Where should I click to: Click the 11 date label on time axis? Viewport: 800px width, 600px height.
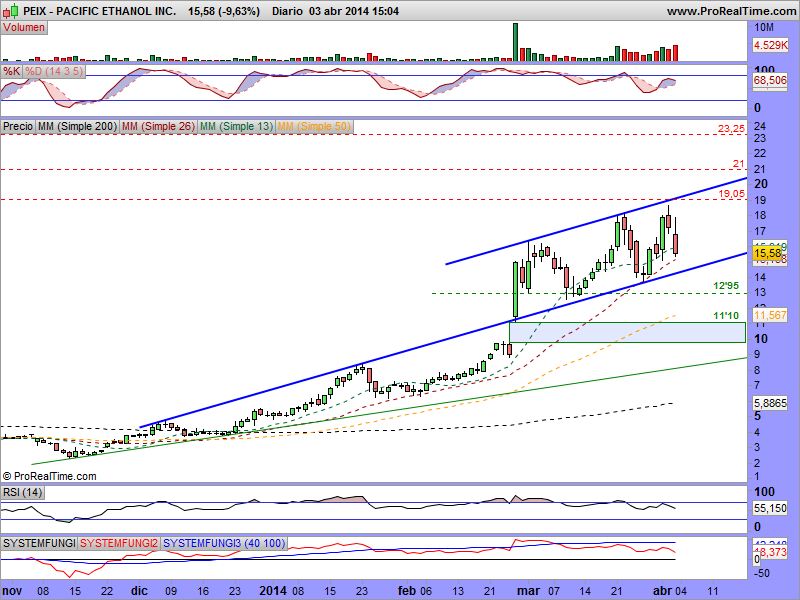[x=713, y=591]
